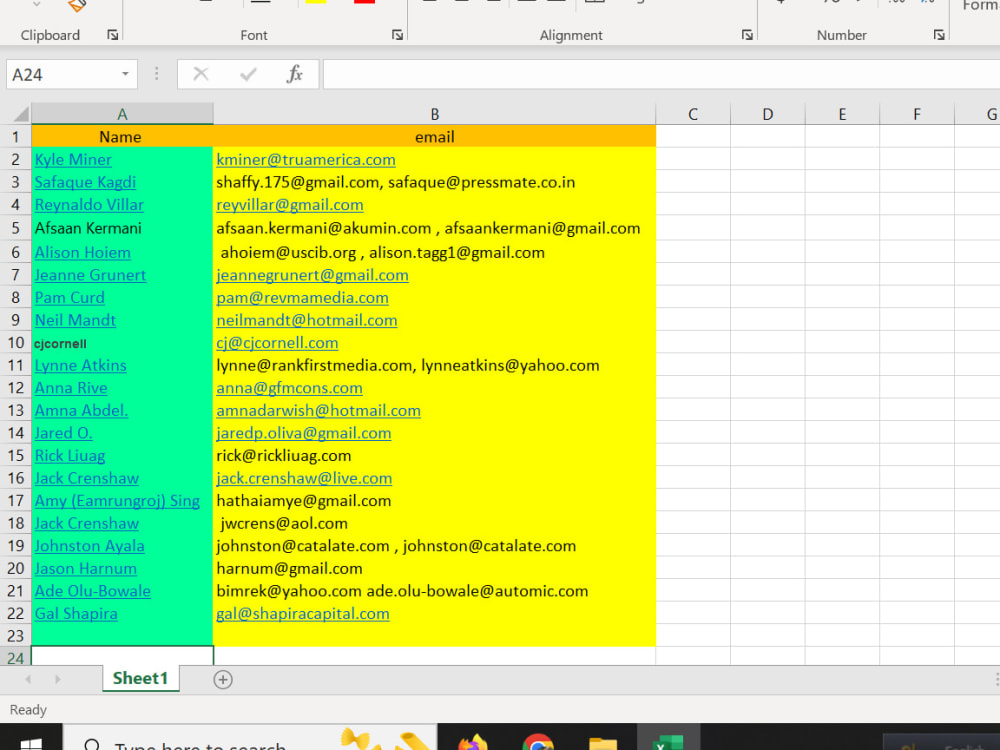Select the active cell A24
The image size is (1000, 750).
[x=122, y=656]
